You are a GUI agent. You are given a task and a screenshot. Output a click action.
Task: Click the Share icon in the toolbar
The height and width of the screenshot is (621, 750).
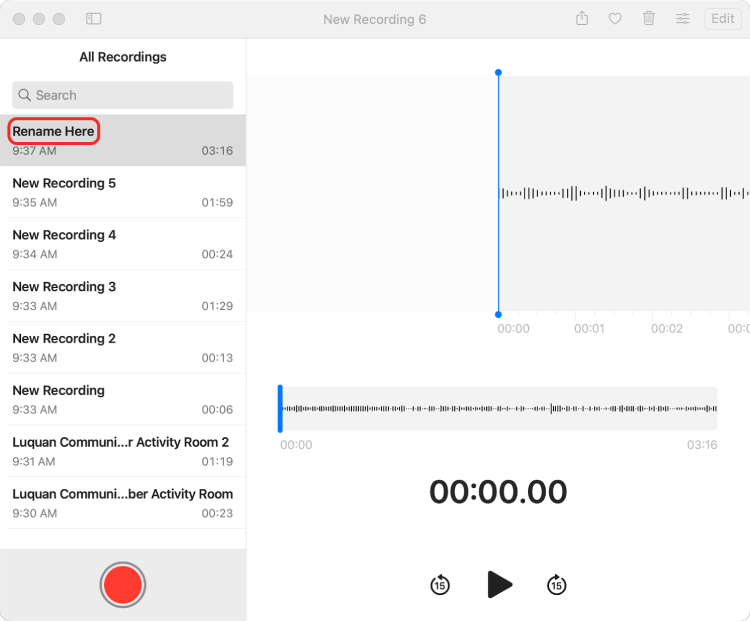(x=582, y=19)
